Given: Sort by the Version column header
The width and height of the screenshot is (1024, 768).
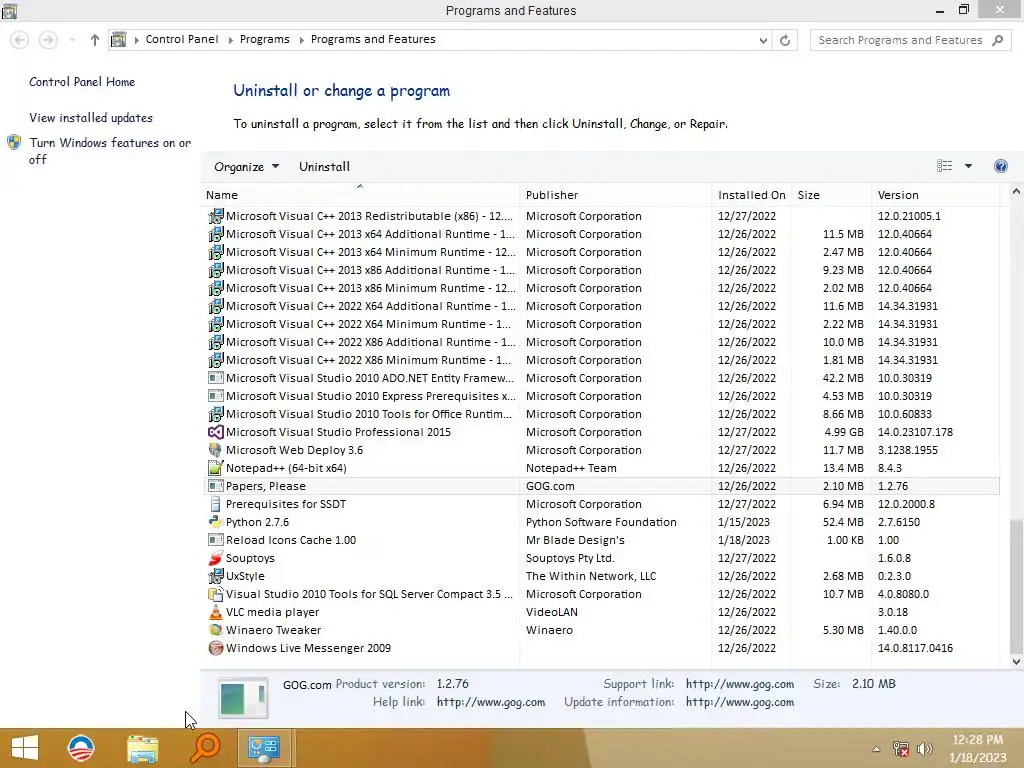Looking at the screenshot, I should (935, 195).
